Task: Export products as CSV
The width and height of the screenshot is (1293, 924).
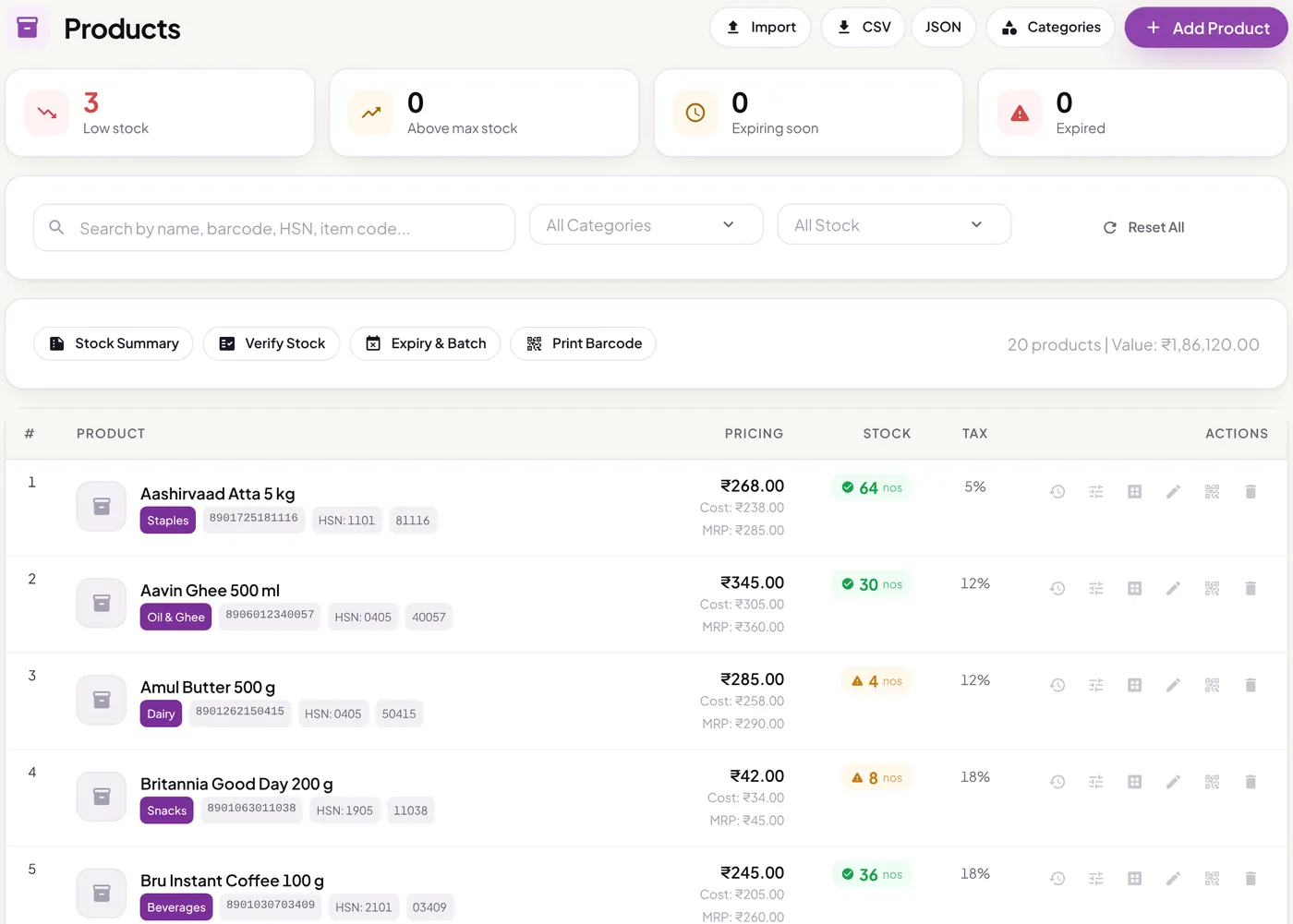Action: coord(864,28)
